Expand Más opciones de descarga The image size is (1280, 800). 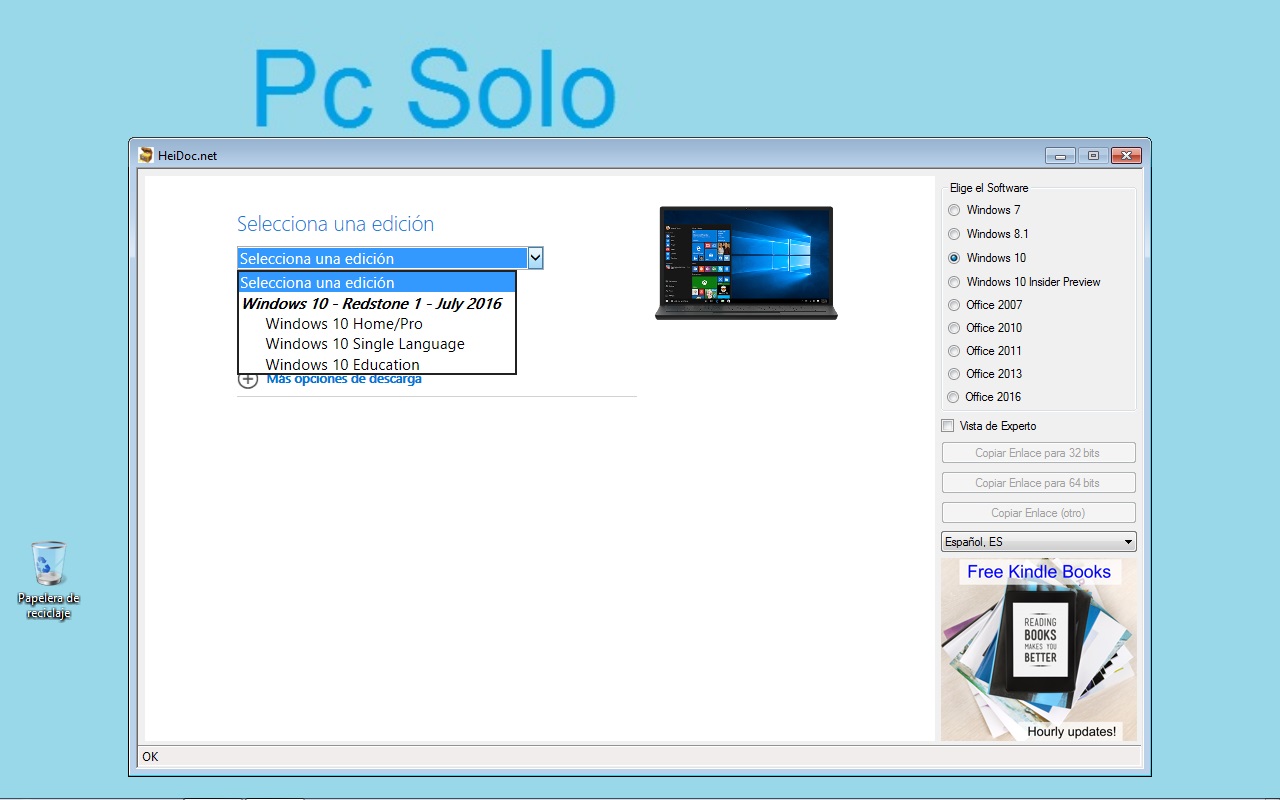pyautogui.click(x=343, y=379)
